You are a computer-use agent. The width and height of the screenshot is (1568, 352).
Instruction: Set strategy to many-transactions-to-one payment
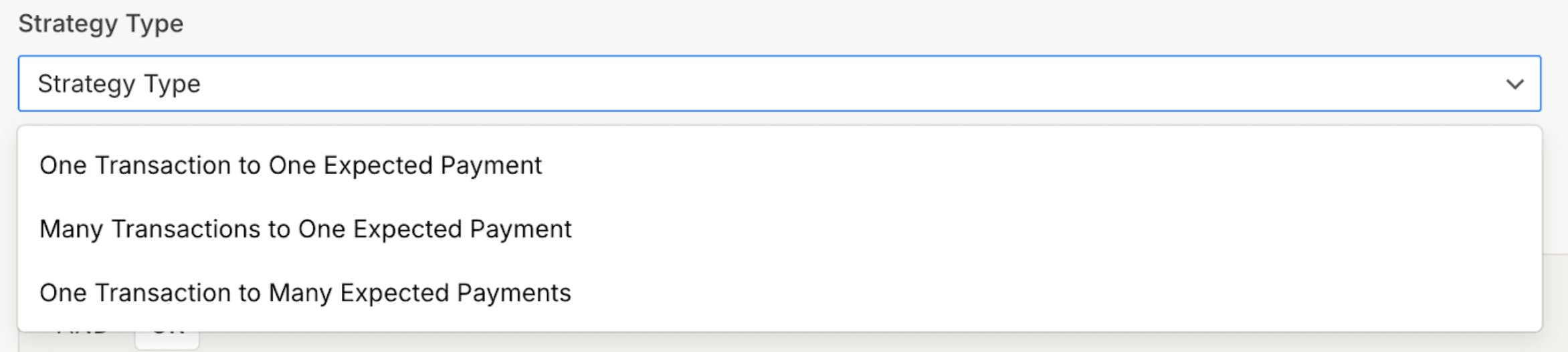click(x=305, y=229)
